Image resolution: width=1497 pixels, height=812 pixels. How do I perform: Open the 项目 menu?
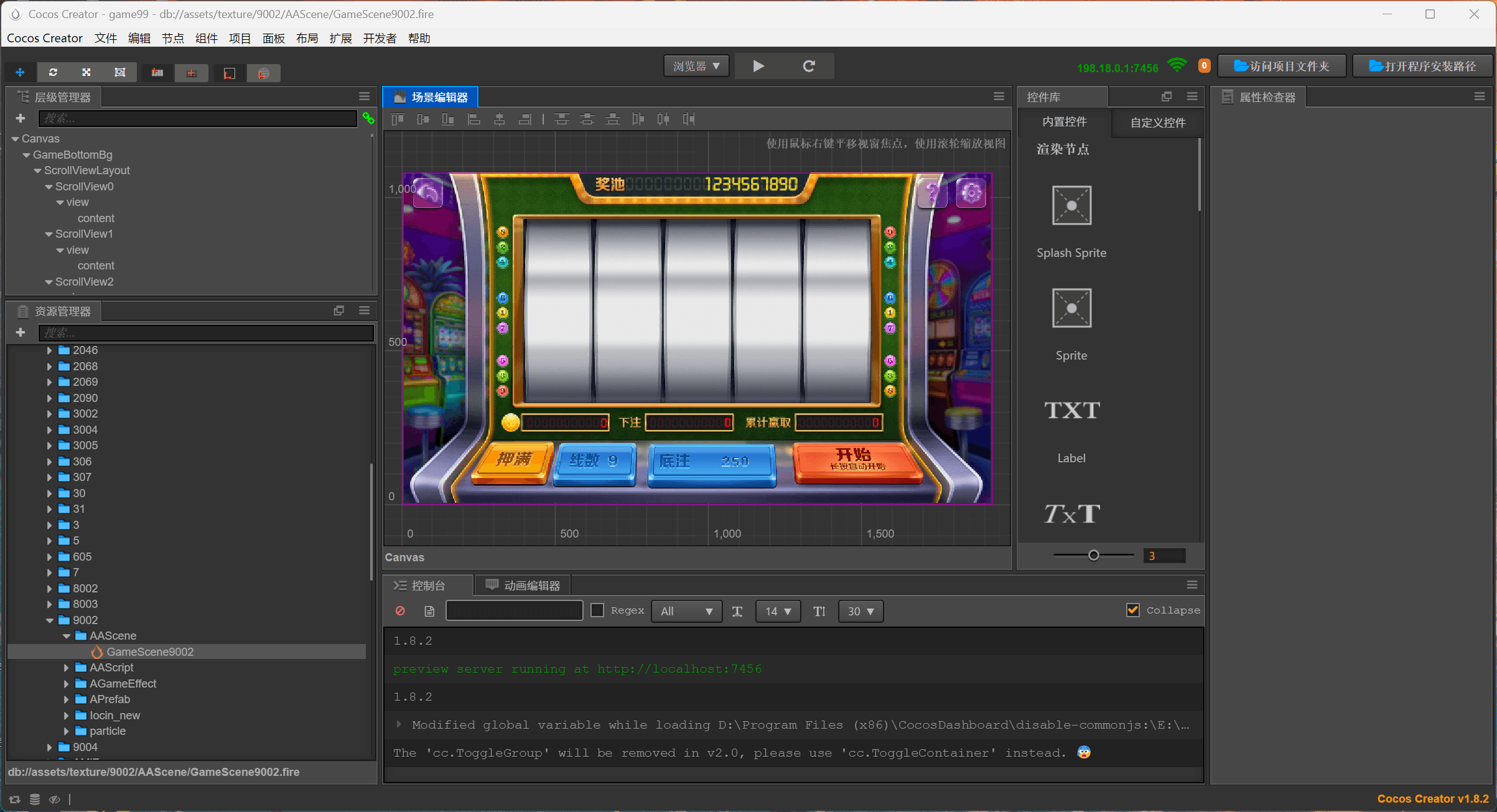click(x=240, y=39)
